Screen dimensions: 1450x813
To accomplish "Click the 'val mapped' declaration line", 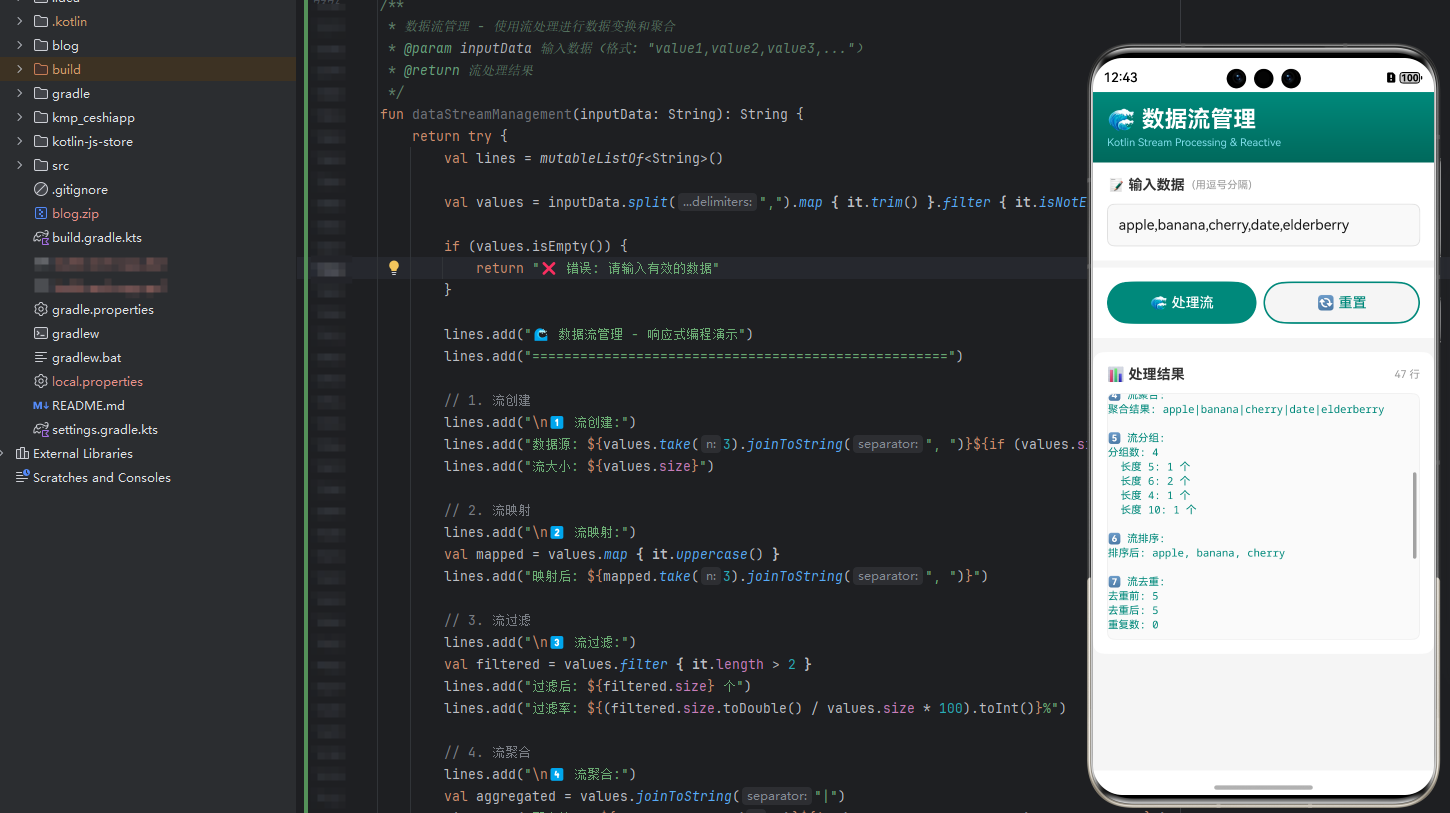I will tap(612, 554).
